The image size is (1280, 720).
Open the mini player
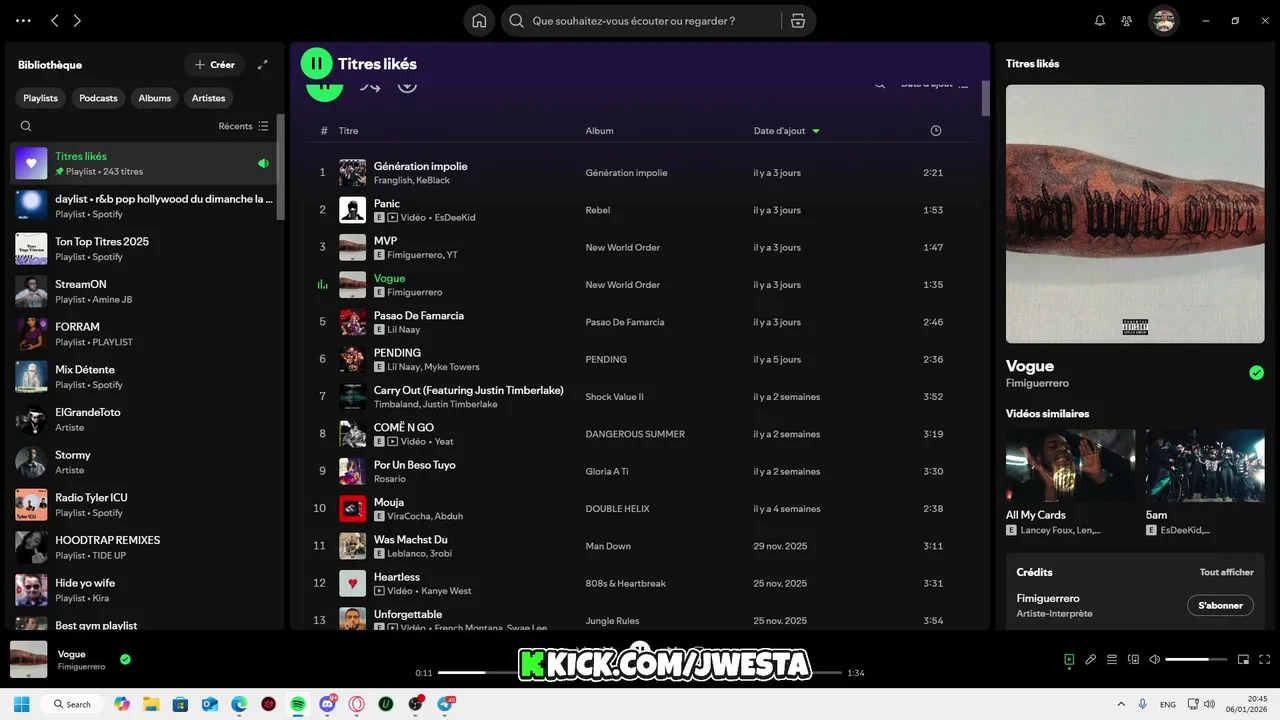1244,659
